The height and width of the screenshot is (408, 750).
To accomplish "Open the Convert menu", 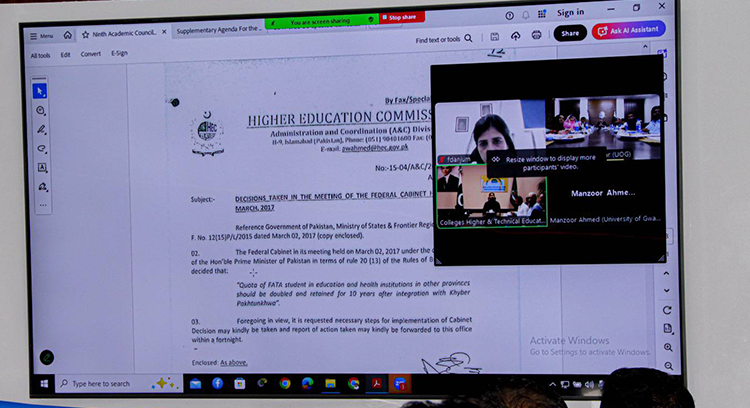I will 91,54.
